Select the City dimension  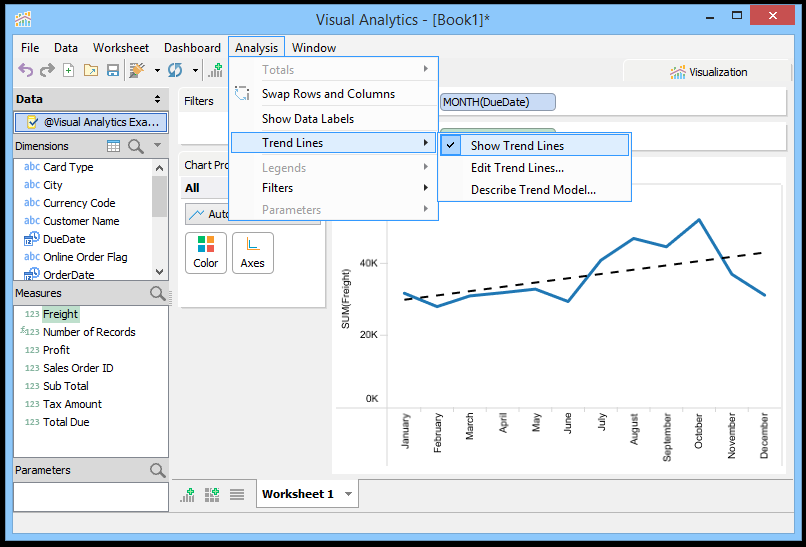pos(52,185)
